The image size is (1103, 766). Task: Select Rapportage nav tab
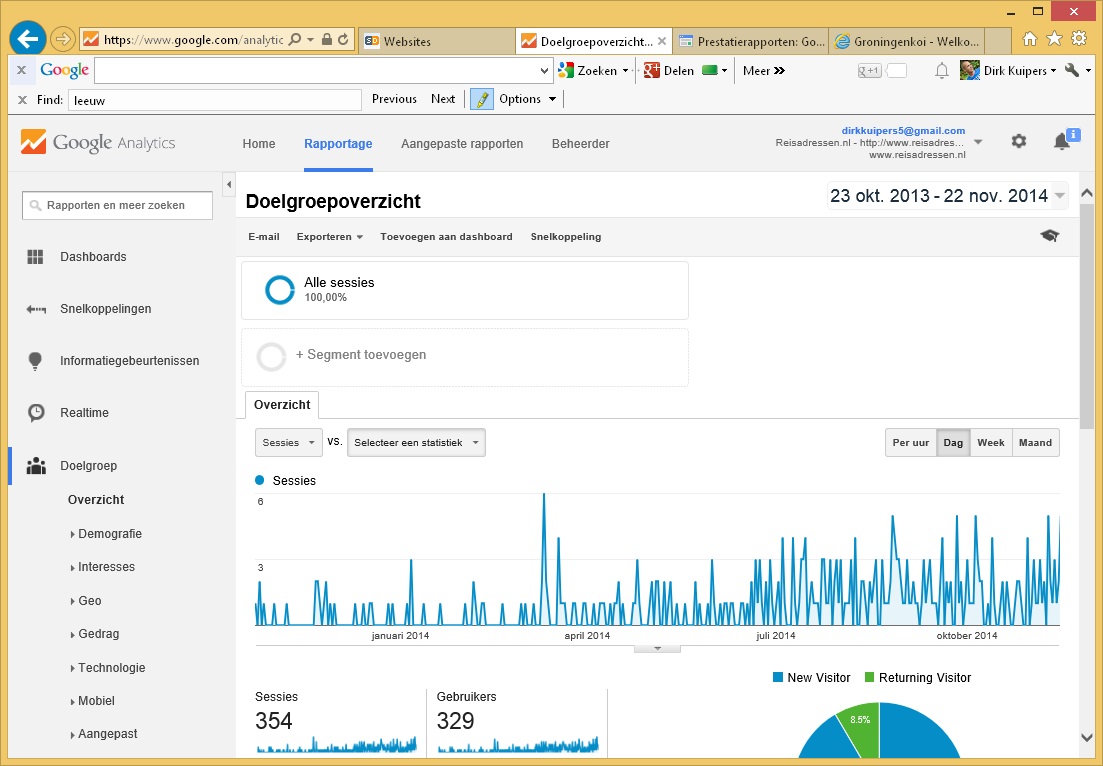[x=338, y=143]
